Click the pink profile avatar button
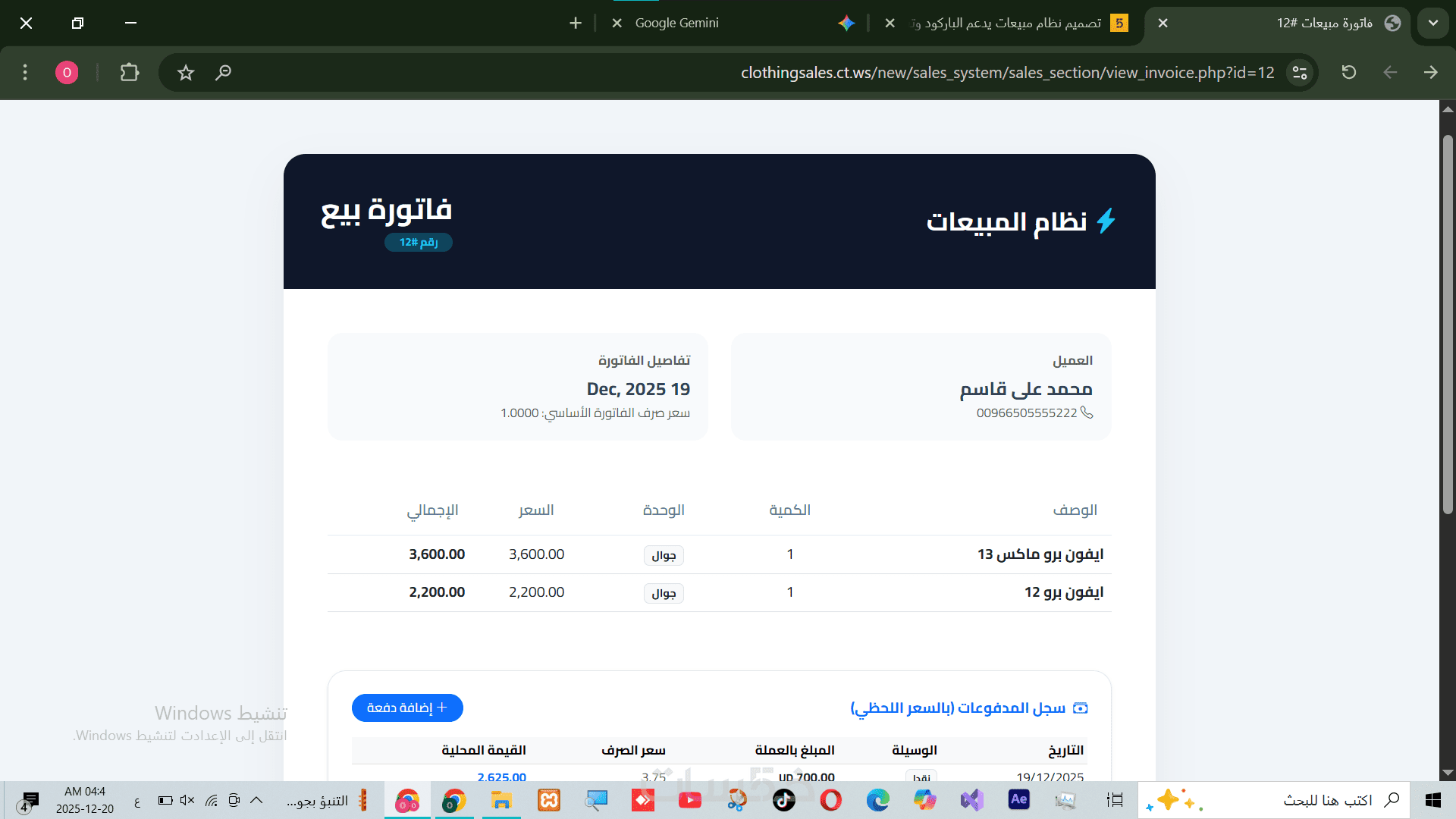Viewport: 1456px width, 819px height. pyautogui.click(x=67, y=73)
